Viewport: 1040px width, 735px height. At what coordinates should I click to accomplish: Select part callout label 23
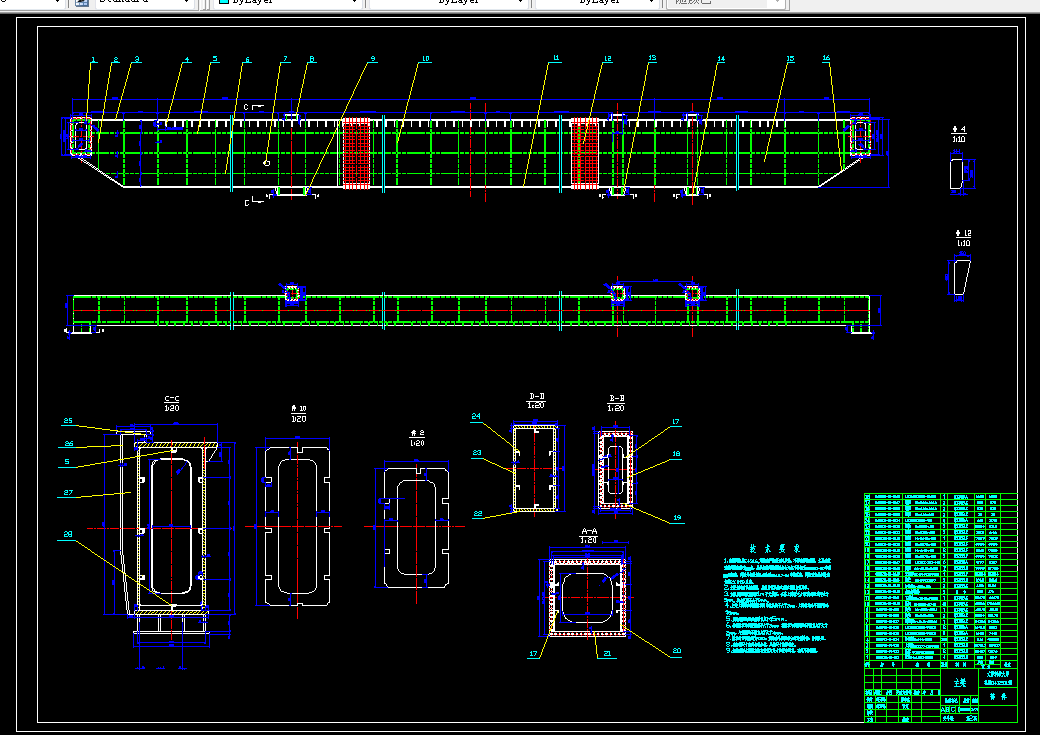coord(477,453)
